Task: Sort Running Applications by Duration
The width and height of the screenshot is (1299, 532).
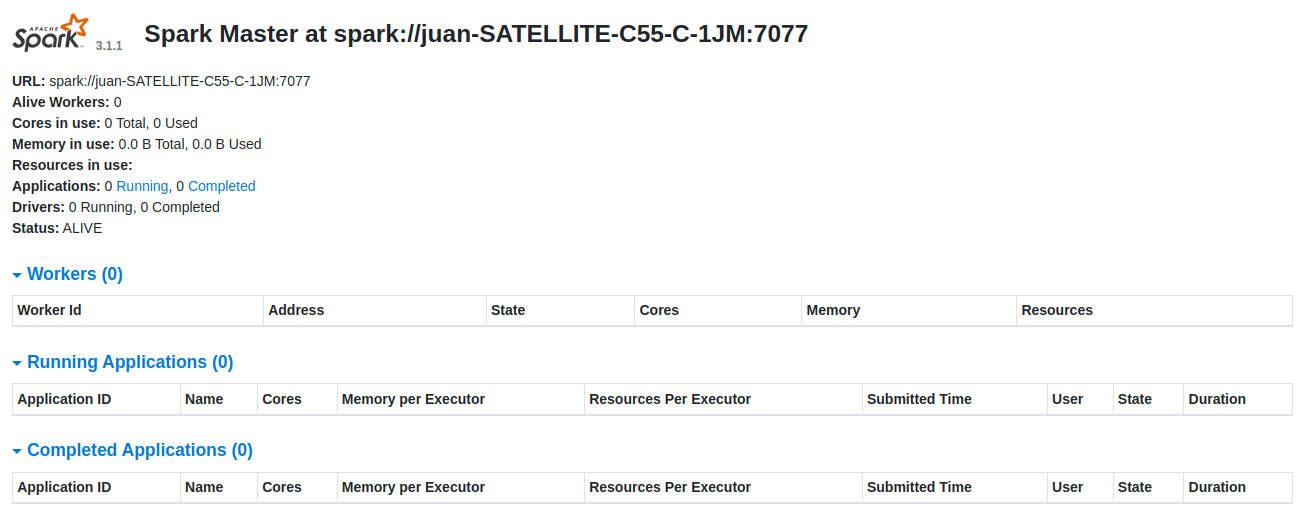Action: pos(1217,399)
